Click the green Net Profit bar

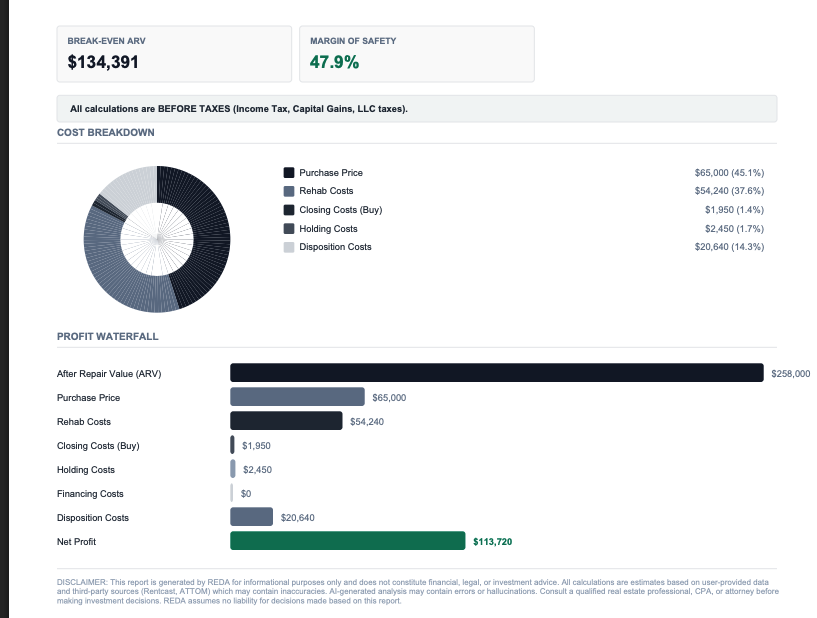[x=348, y=540]
